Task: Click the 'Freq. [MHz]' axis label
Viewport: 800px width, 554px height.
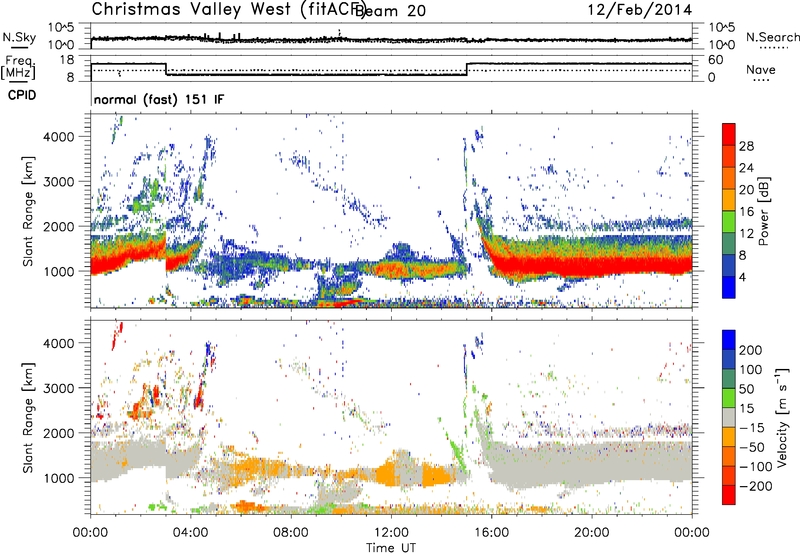Action: click(x=18, y=68)
